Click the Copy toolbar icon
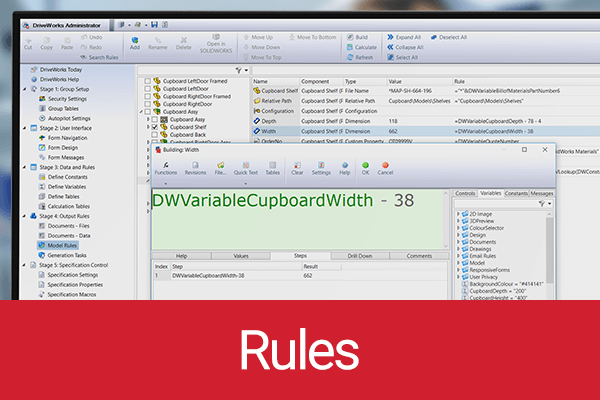600x400 pixels. tap(46, 43)
